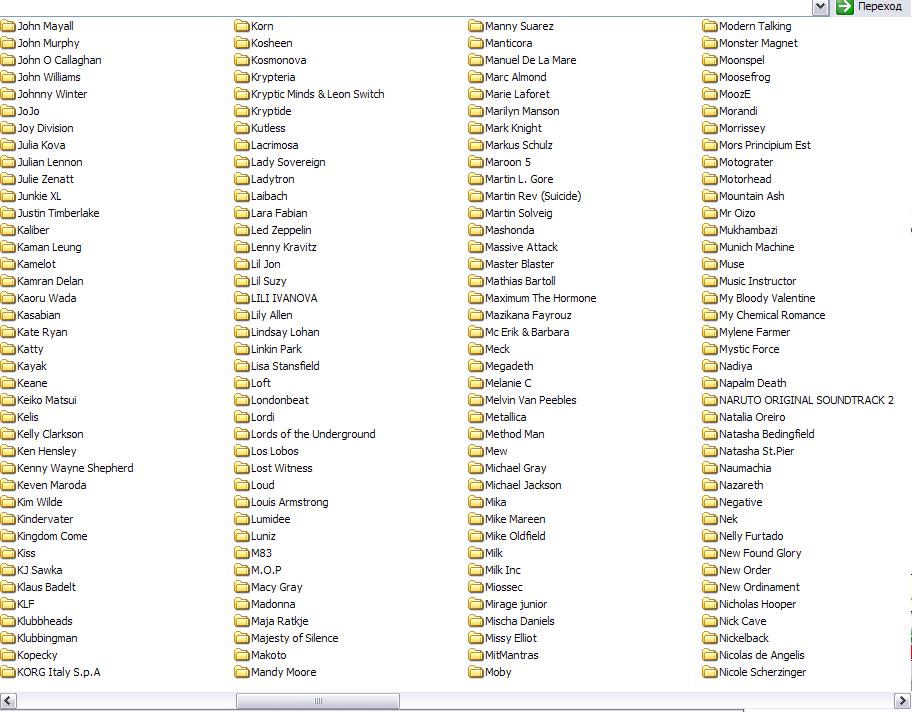Click the My Chemical Romance folder name
This screenshot has height=712, width=912.
pyautogui.click(x=772, y=315)
